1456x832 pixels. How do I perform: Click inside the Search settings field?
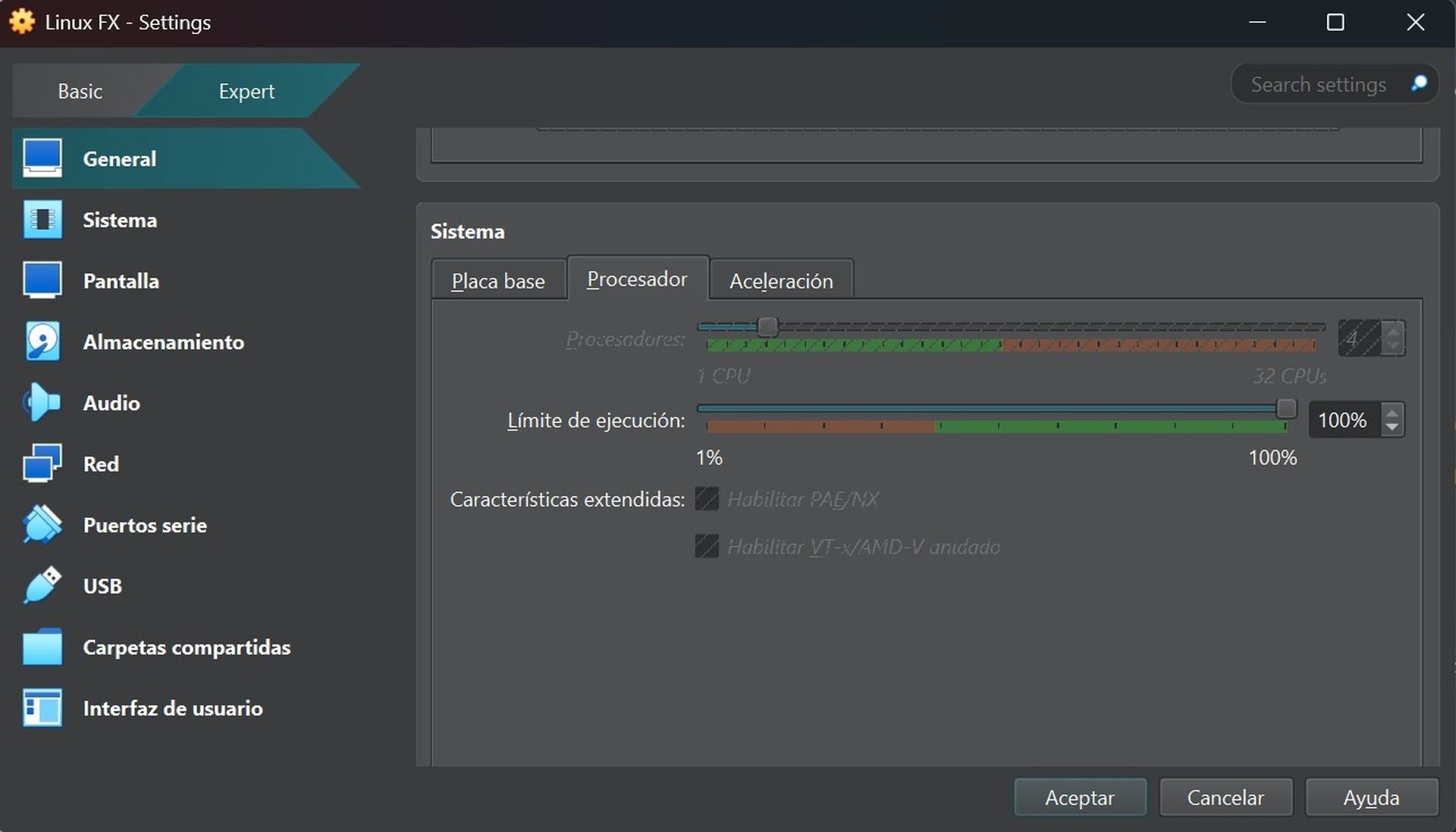[x=1319, y=83]
